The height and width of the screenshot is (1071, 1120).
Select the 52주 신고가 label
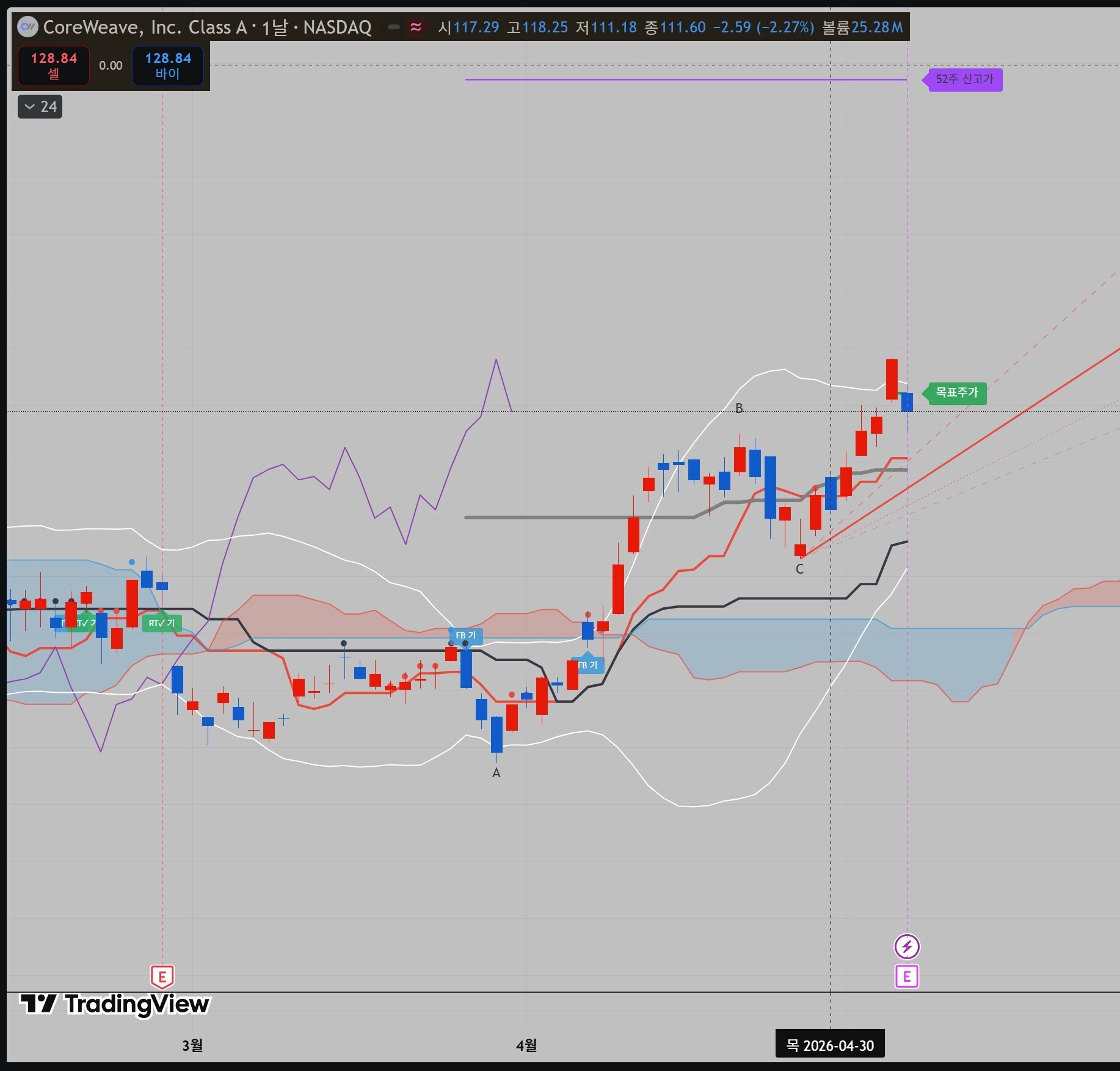click(x=964, y=79)
